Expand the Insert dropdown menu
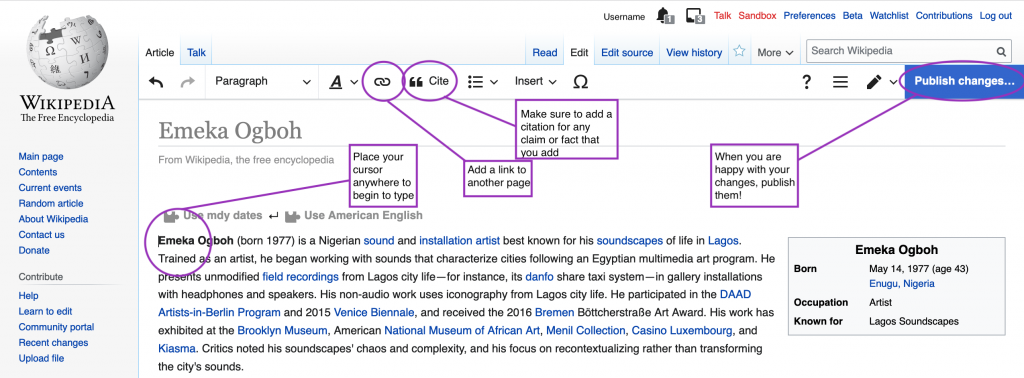 pos(536,82)
